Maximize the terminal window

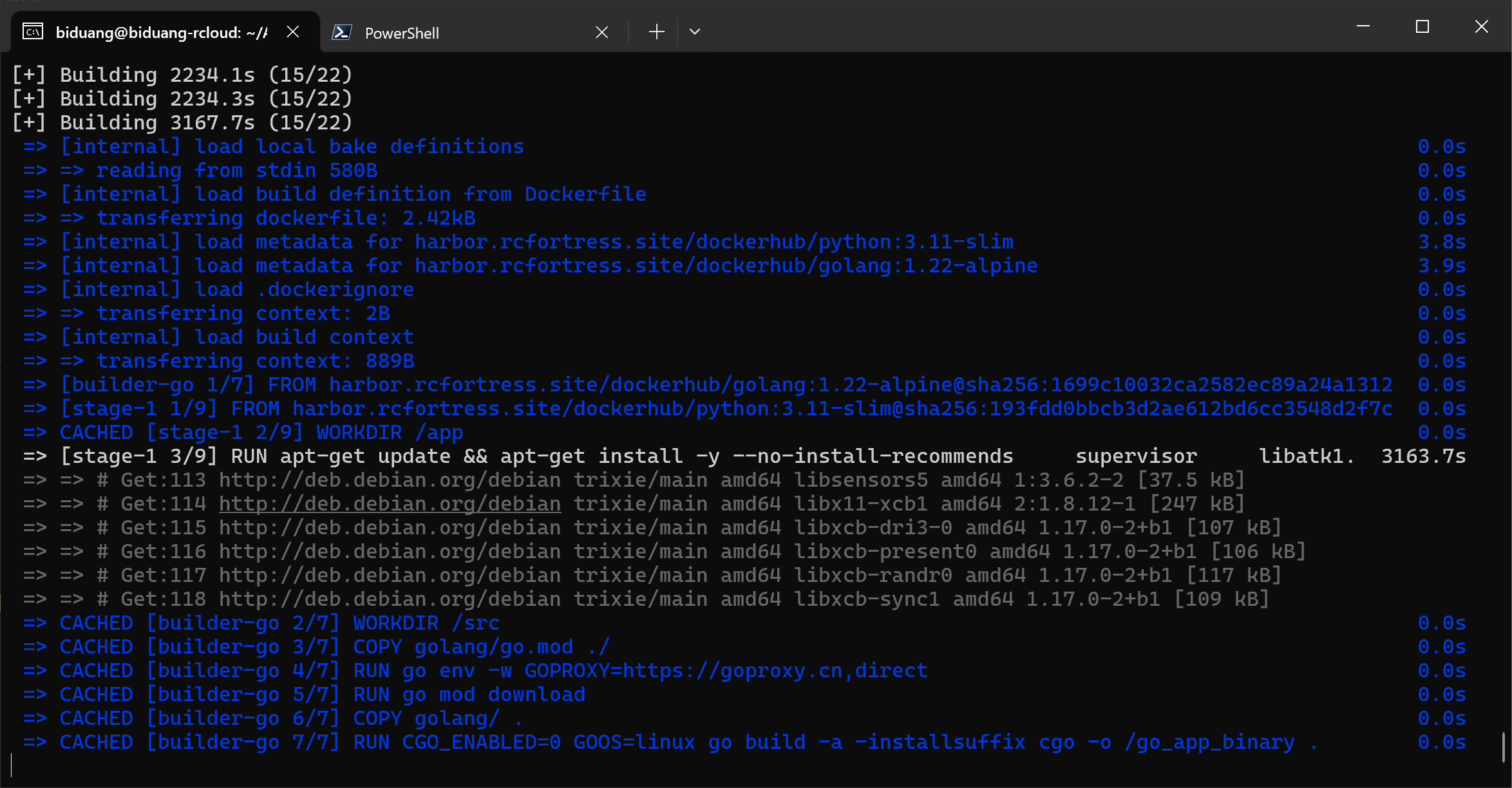coord(1422,26)
